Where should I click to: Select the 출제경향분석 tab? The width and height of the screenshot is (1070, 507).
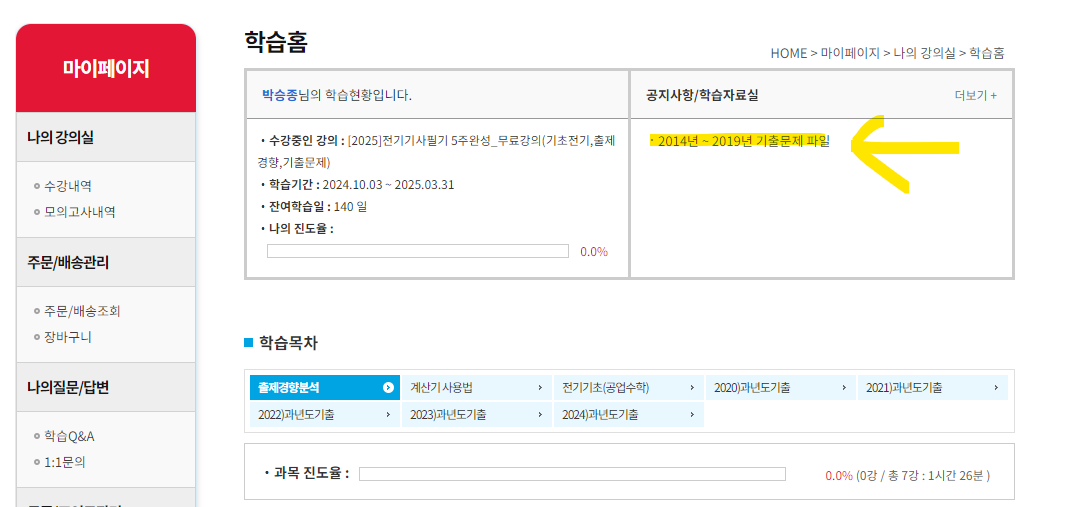(x=289, y=387)
